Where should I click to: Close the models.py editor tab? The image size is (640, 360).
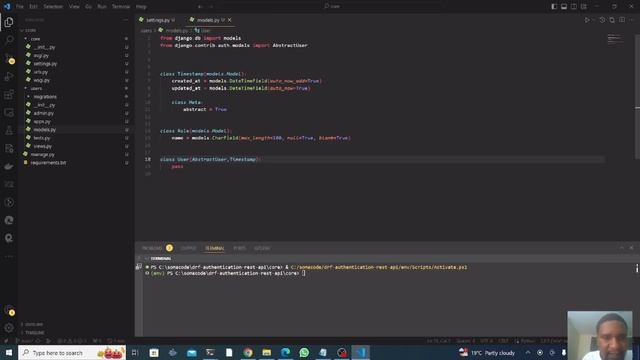point(230,20)
